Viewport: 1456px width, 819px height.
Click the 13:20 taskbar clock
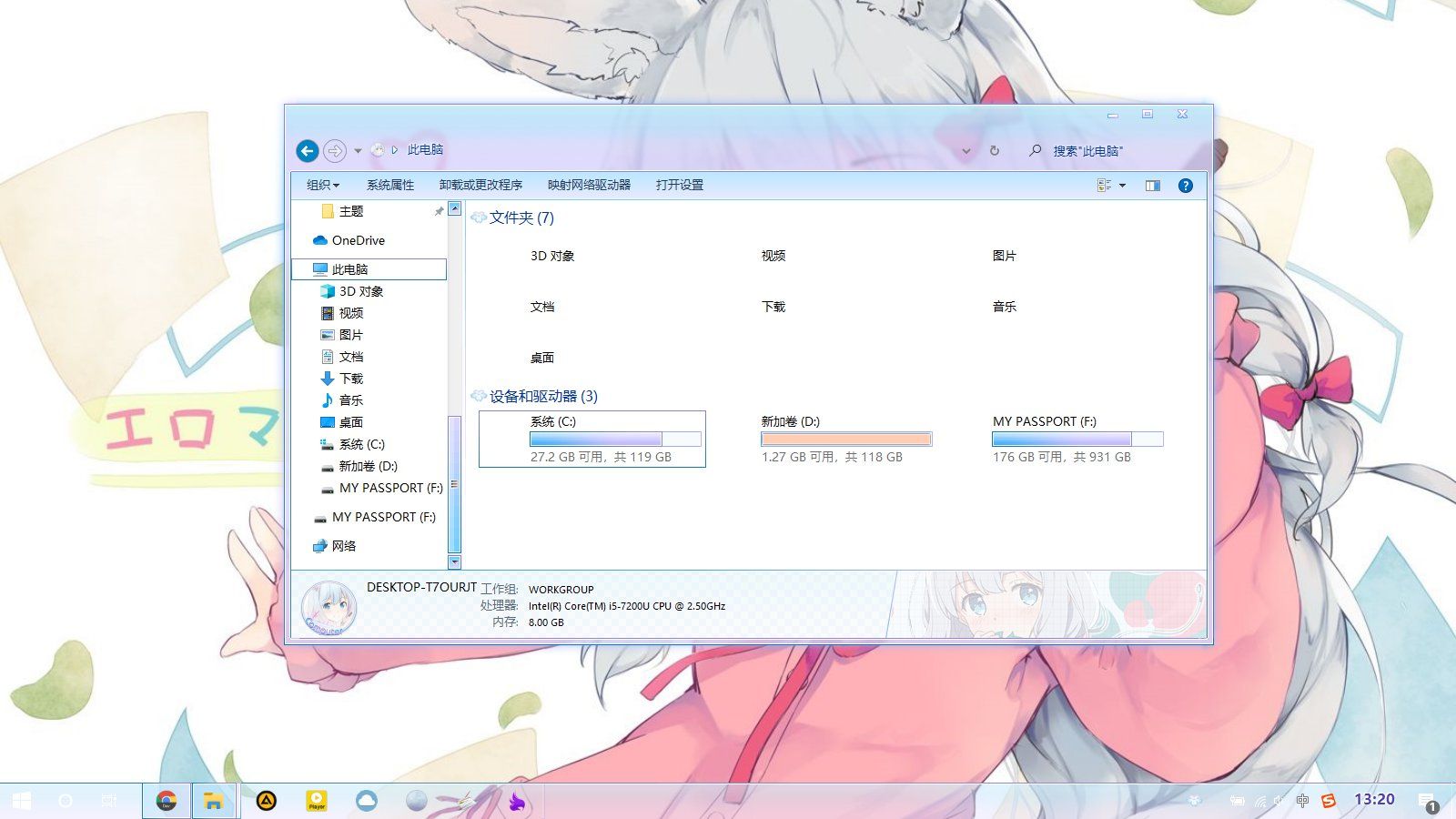[1374, 800]
